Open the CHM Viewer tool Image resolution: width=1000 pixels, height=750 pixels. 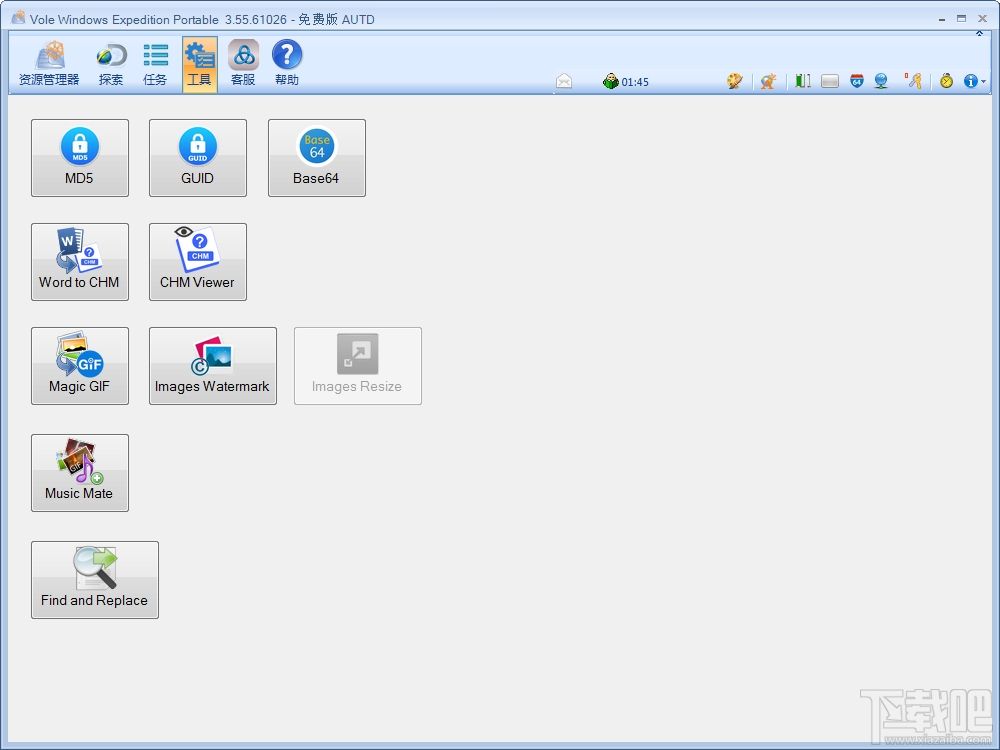[x=198, y=261]
